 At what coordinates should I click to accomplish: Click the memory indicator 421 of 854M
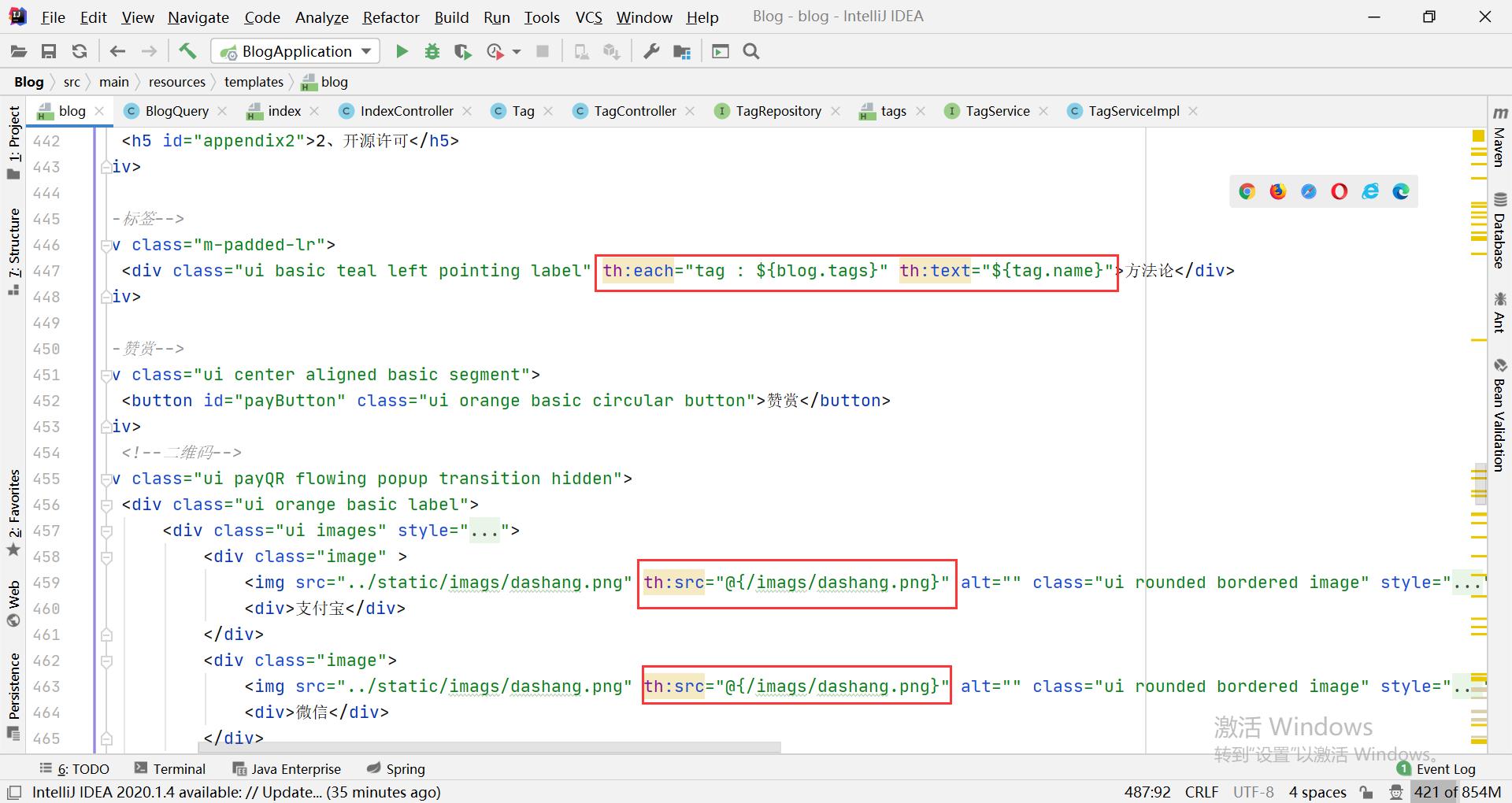[1458, 792]
